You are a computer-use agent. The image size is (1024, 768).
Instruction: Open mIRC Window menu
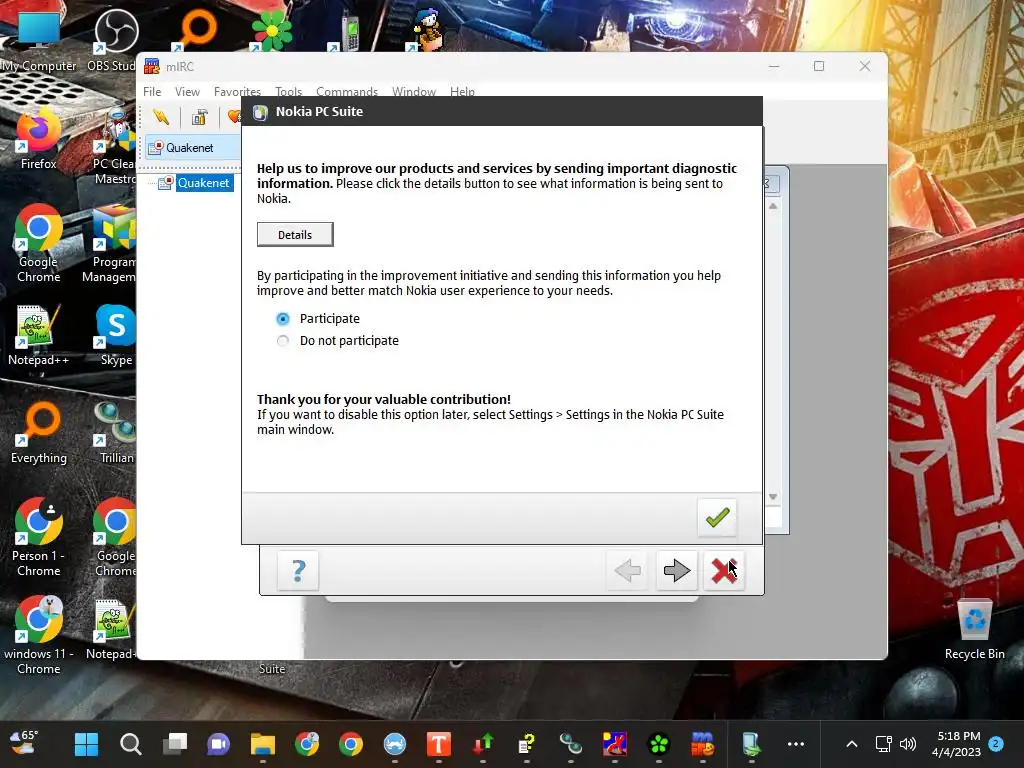coord(413,91)
